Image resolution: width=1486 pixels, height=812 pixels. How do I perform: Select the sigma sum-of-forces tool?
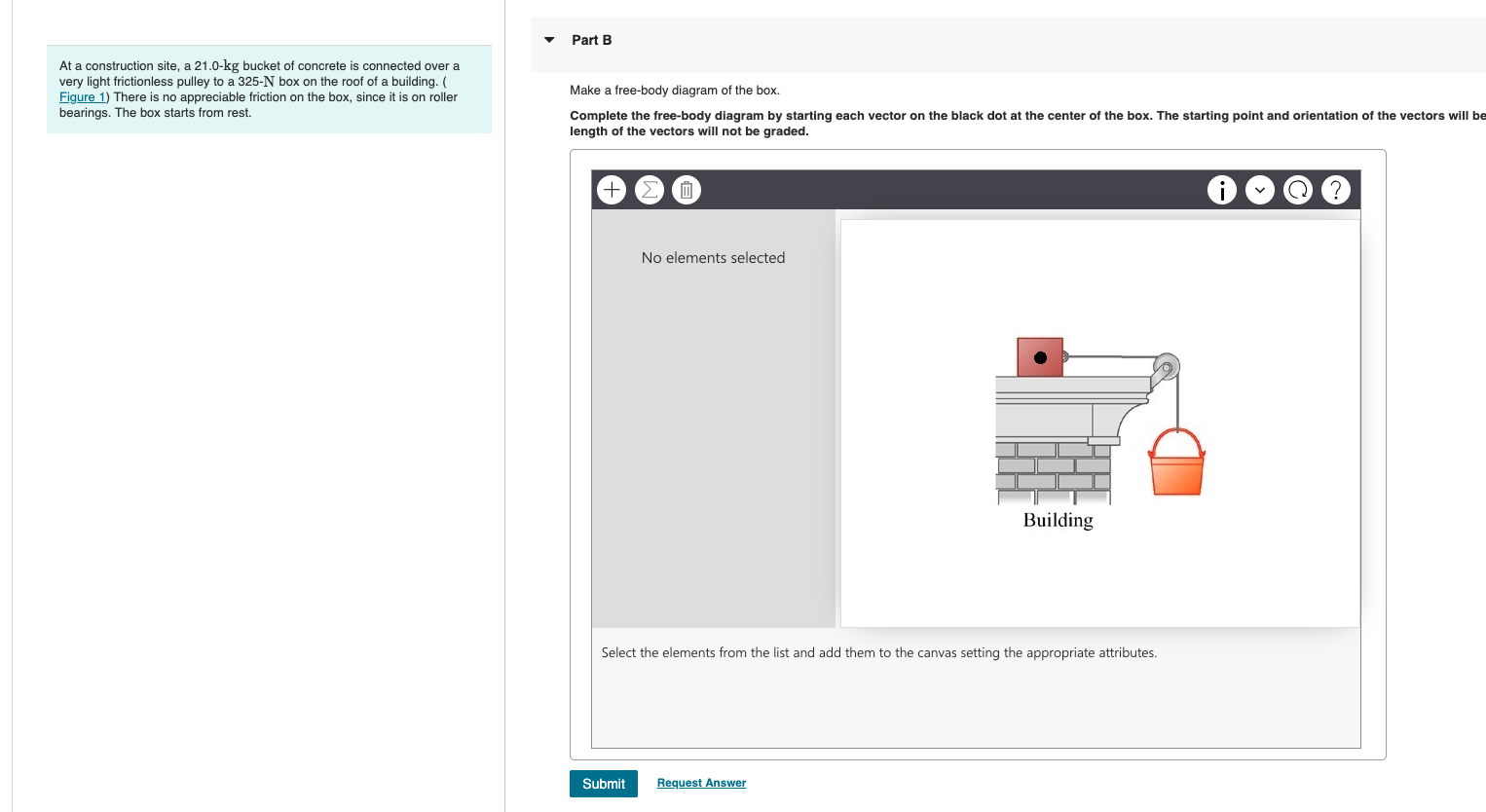[x=650, y=190]
